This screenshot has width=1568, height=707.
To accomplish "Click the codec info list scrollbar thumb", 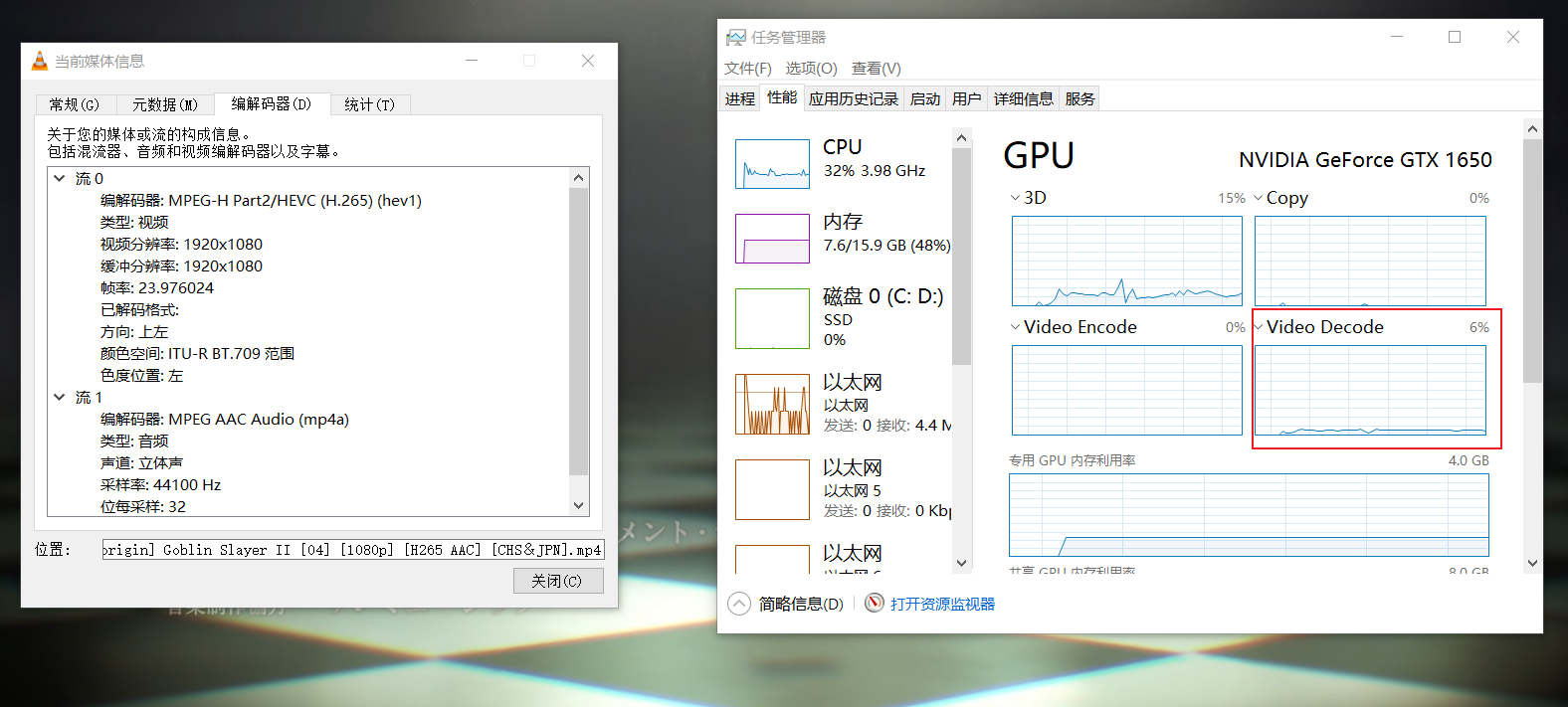I will coord(579,331).
